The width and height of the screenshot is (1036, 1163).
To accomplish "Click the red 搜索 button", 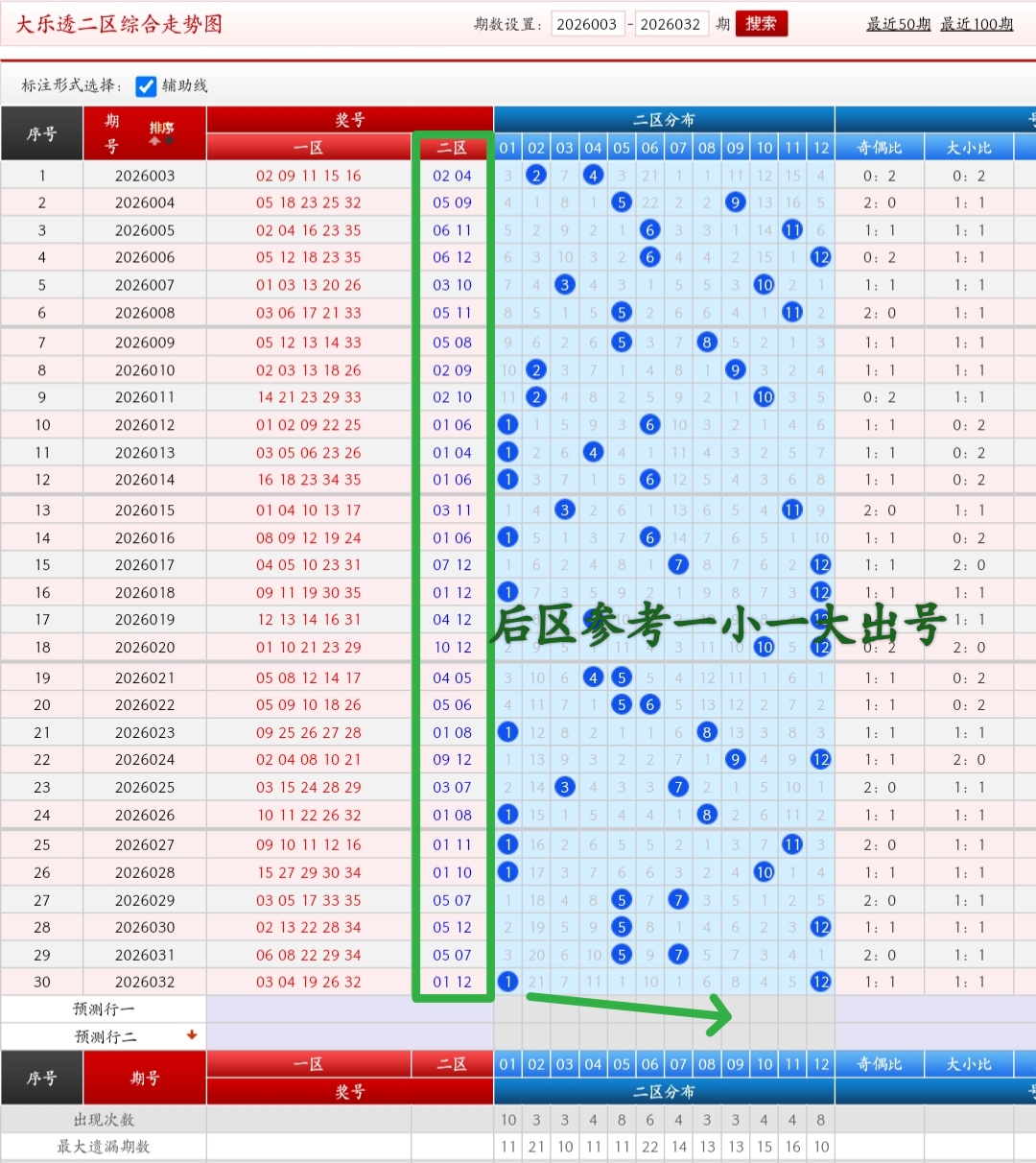I will tap(761, 24).
